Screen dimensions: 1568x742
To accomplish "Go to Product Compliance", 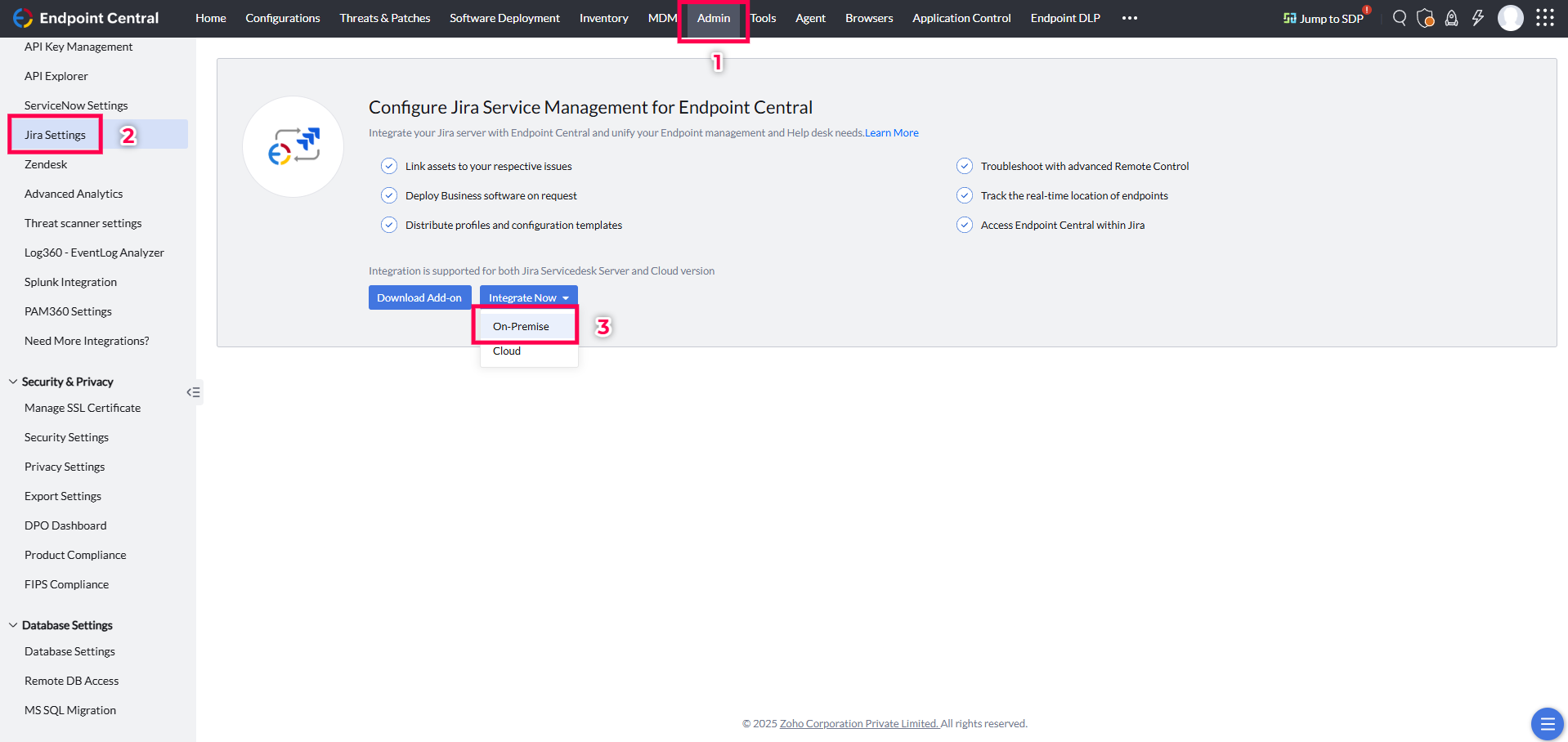I will point(75,555).
